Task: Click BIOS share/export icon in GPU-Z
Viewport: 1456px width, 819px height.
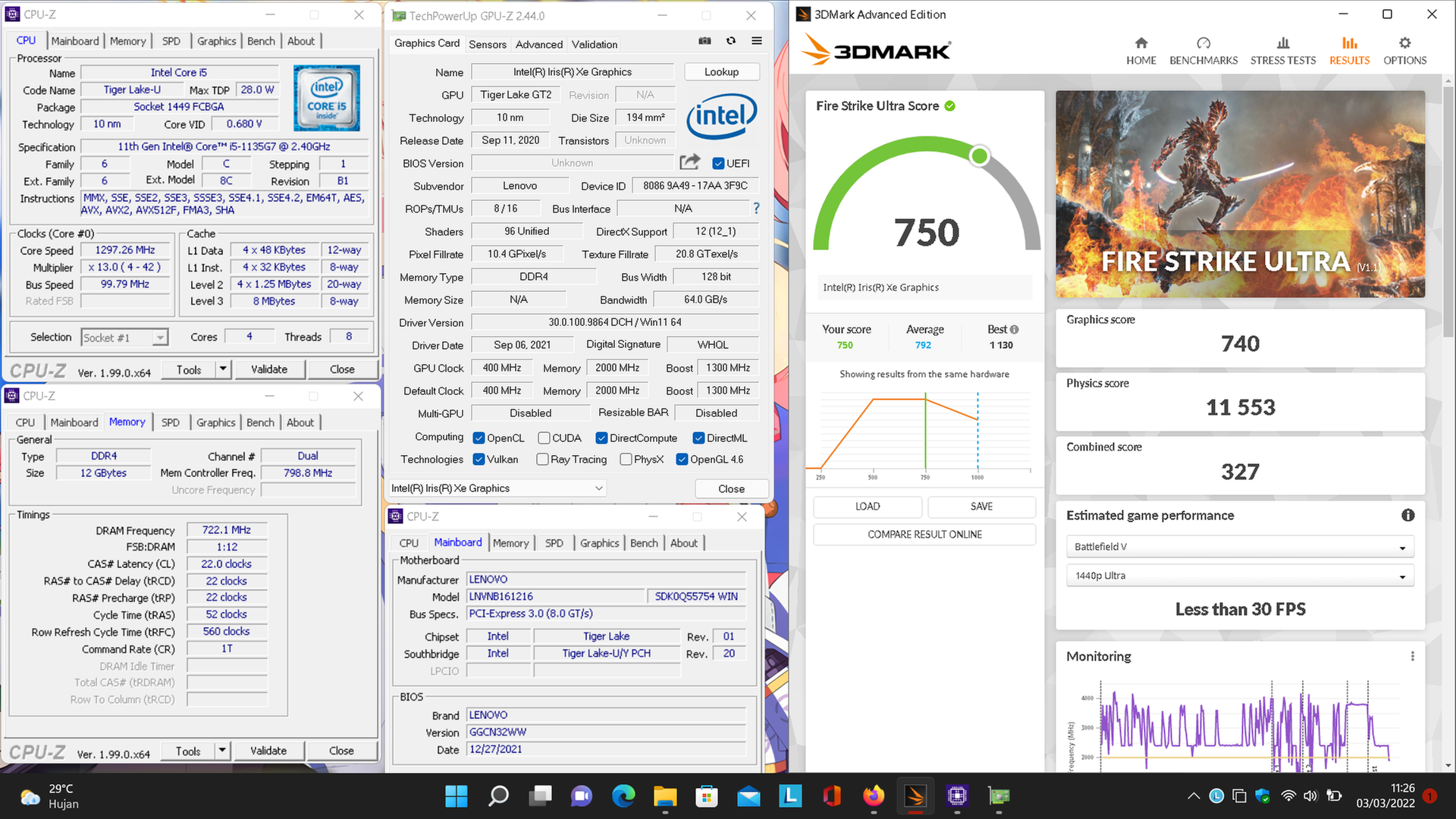Action: [x=690, y=162]
